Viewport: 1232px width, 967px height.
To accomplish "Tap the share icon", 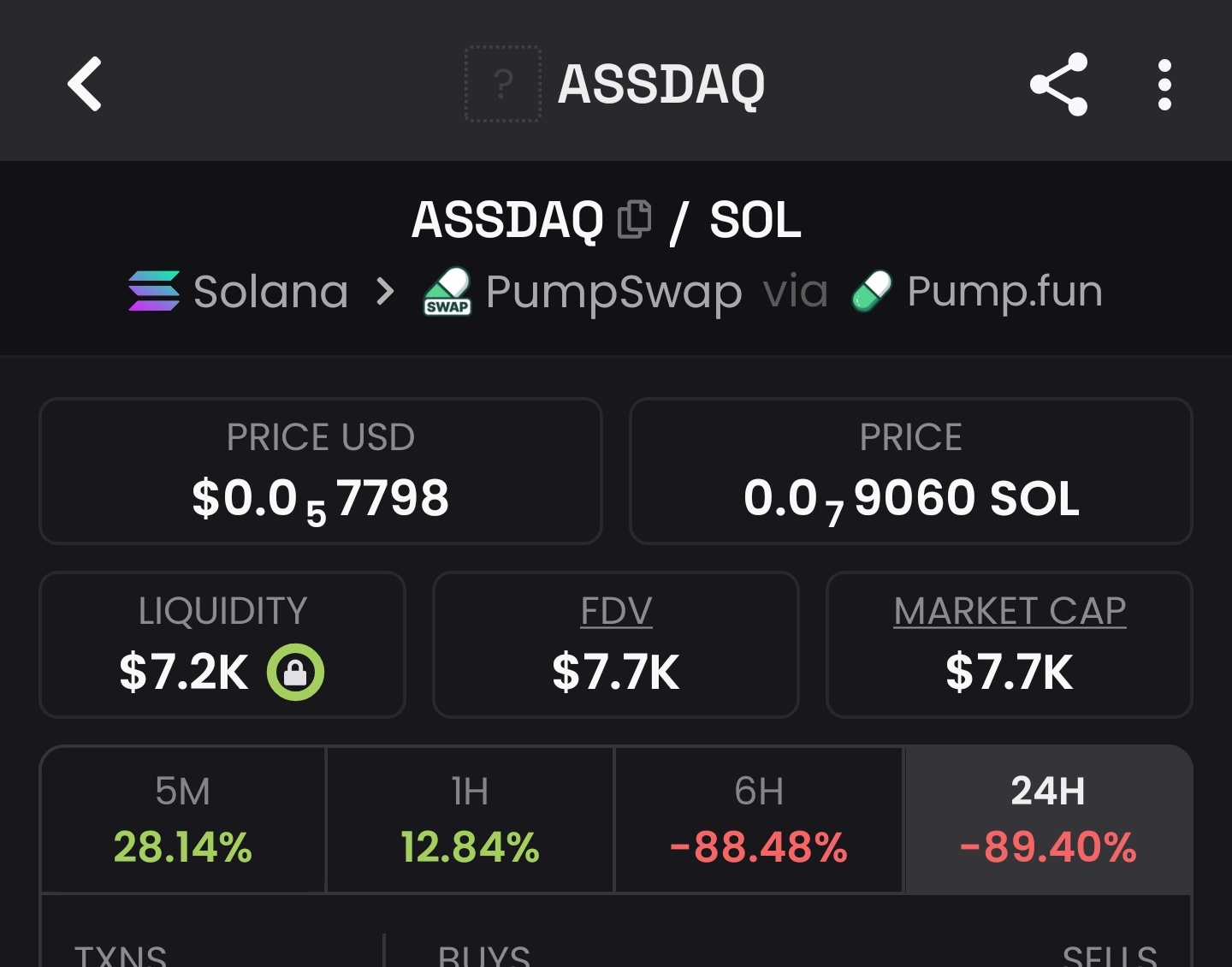I will (1058, 84).
